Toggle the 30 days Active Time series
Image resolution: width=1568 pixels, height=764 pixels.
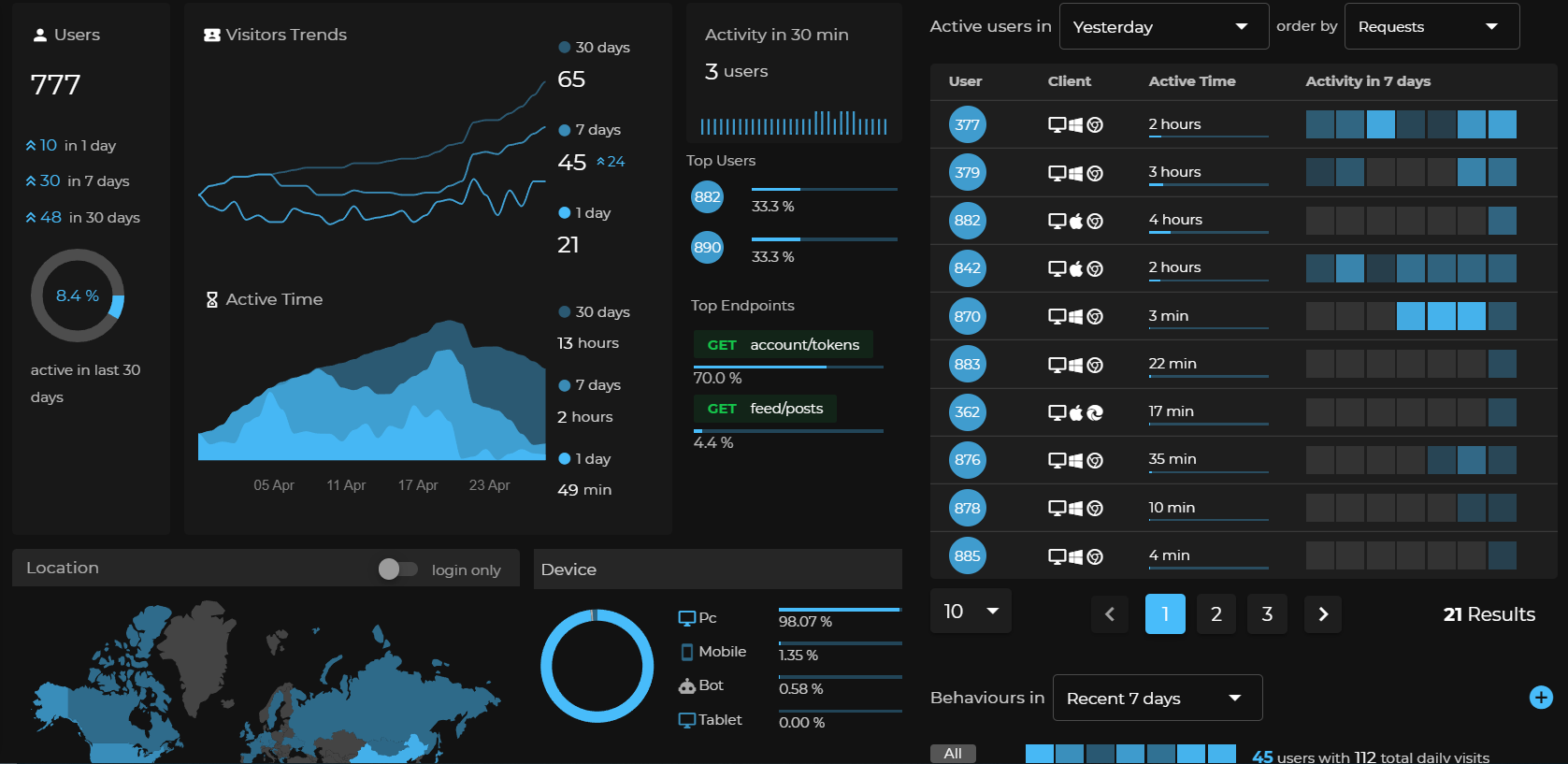point(594,312)
